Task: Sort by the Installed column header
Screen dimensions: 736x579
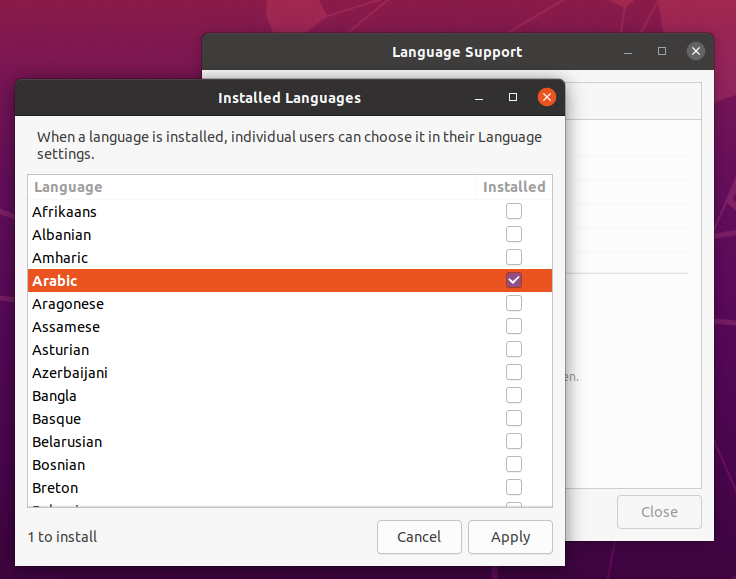Action: (x=514, y=187)
